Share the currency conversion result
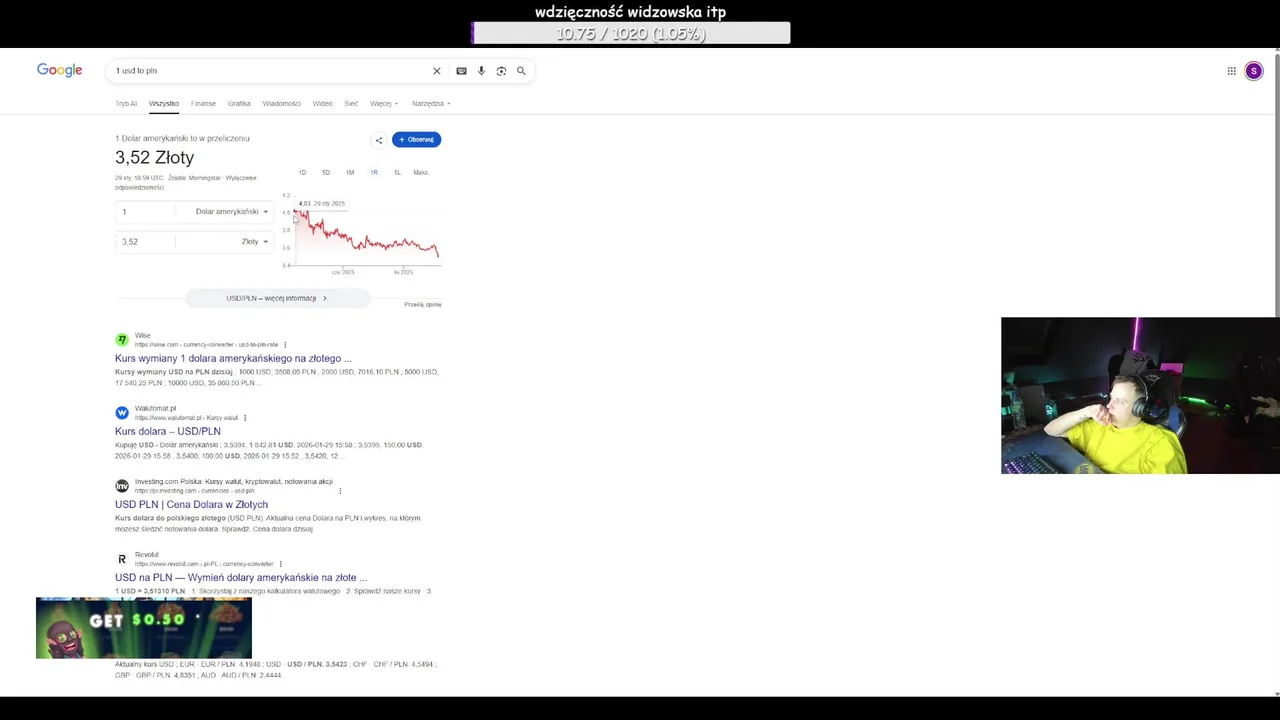Screen dimensions: 1280x720 pos(378,140)
